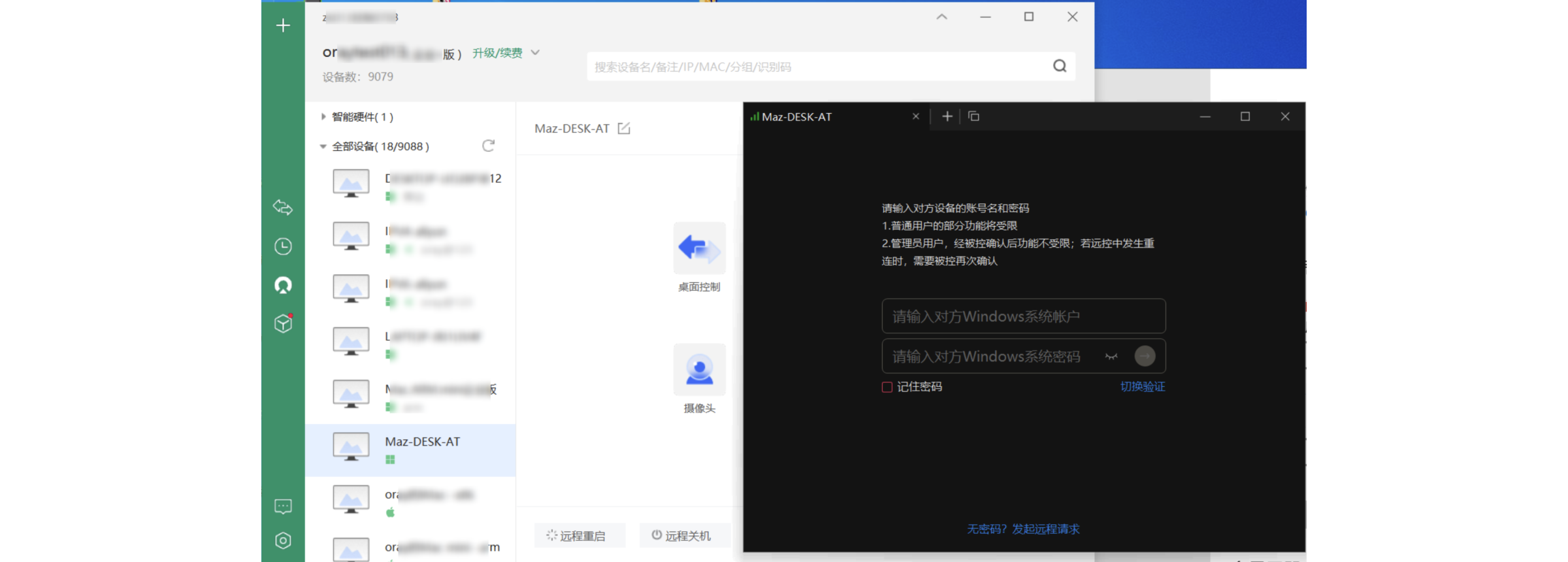Select the Apple device starting with 'or'
Image resolution: width=1568 pixels, height=562 pixels.
pos(410,503)
